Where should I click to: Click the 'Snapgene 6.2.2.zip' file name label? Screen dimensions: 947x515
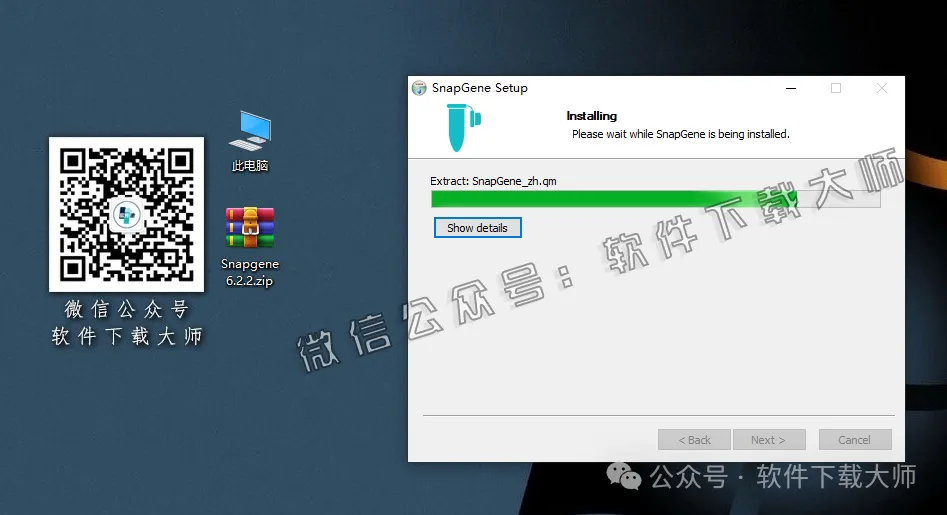(249, 272)
